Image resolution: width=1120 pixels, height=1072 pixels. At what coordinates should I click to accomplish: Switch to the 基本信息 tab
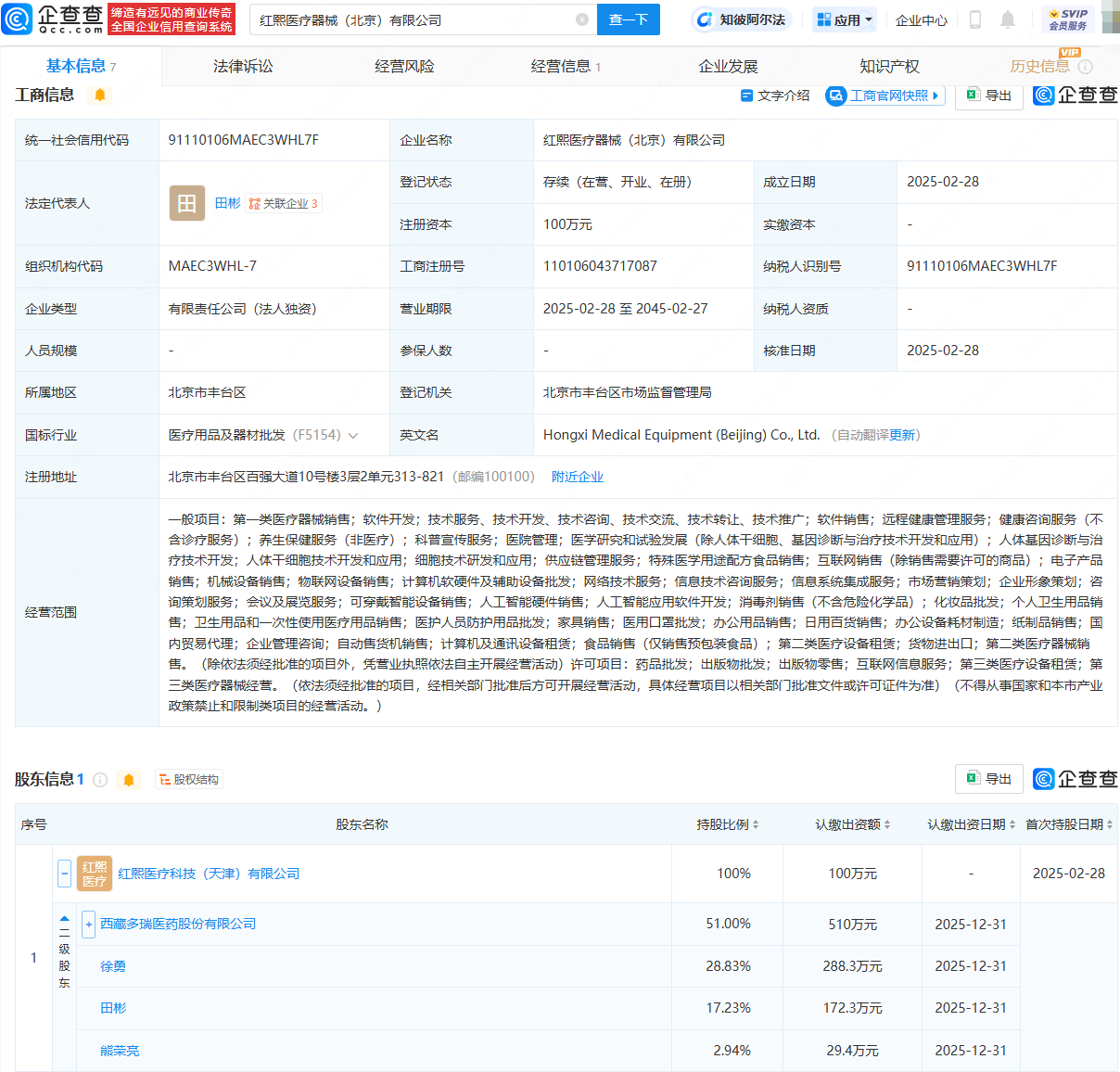tap(81, 66)
